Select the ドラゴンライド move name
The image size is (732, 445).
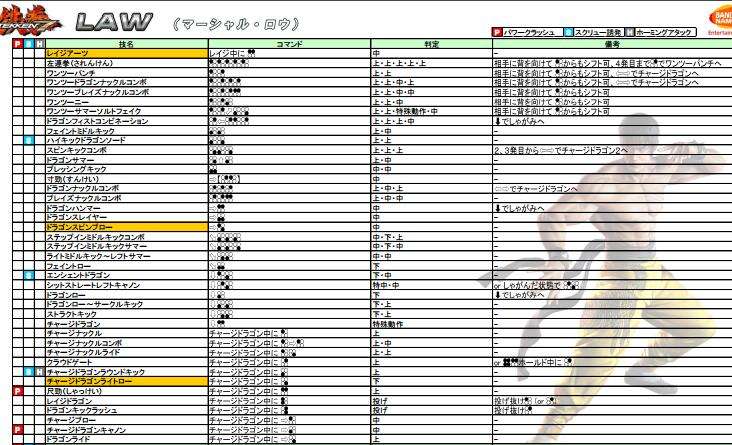click(x=68, y=439)
